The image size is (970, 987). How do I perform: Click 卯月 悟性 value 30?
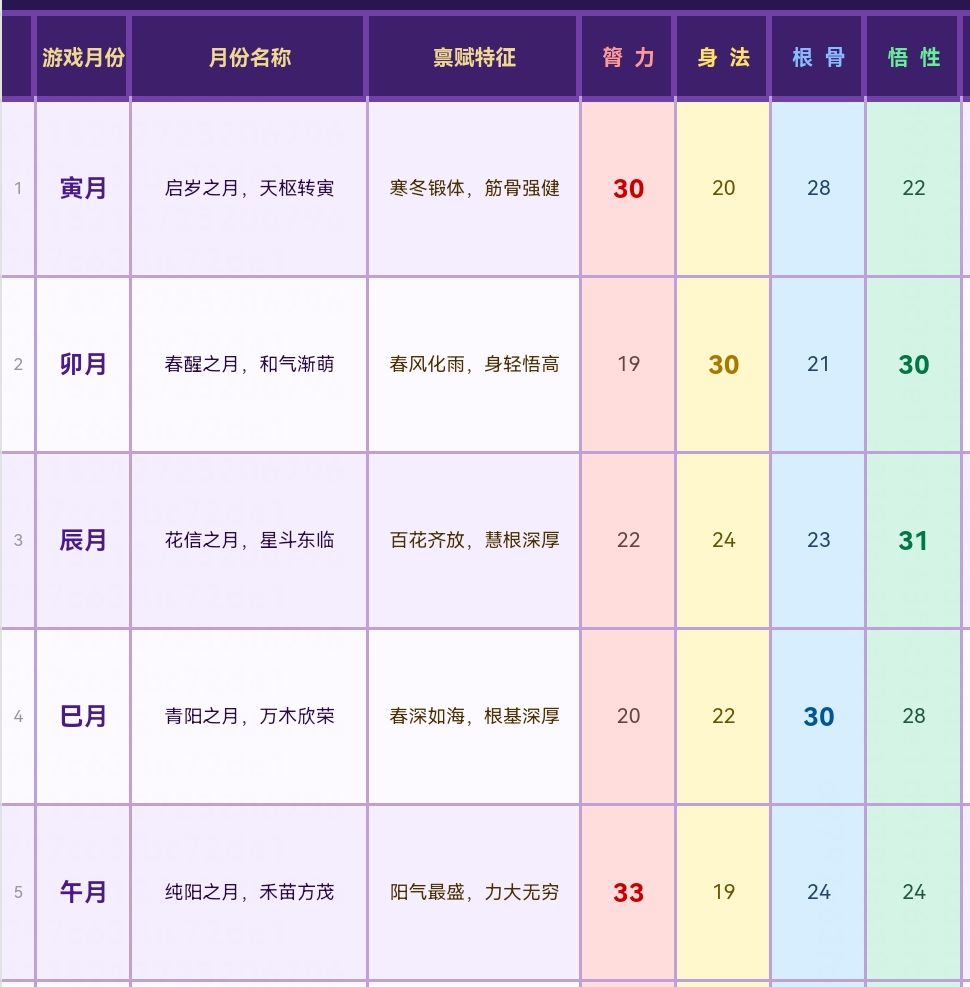(x=913, y=364)
